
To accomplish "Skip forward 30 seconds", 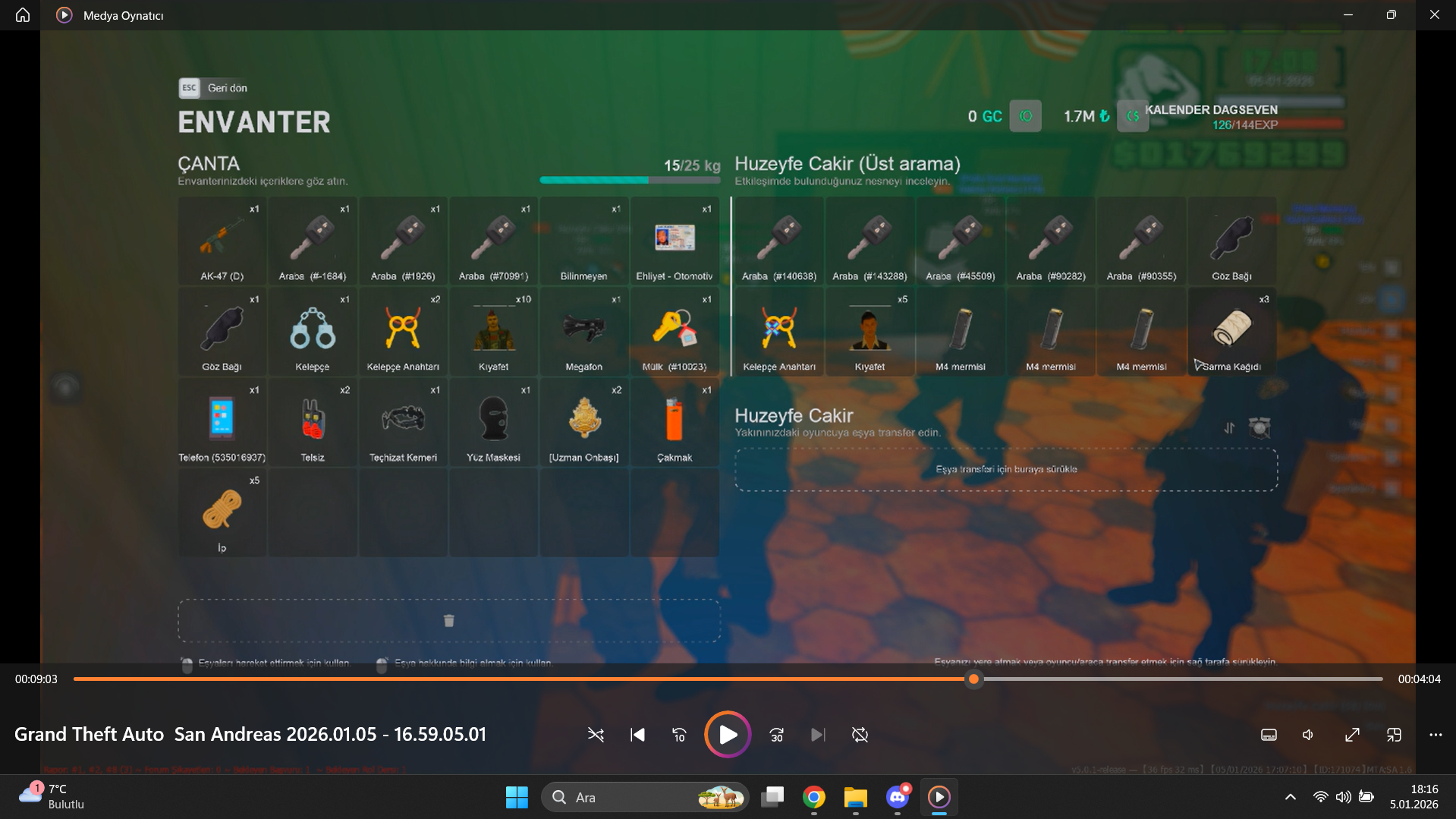I will click(776, 735).
